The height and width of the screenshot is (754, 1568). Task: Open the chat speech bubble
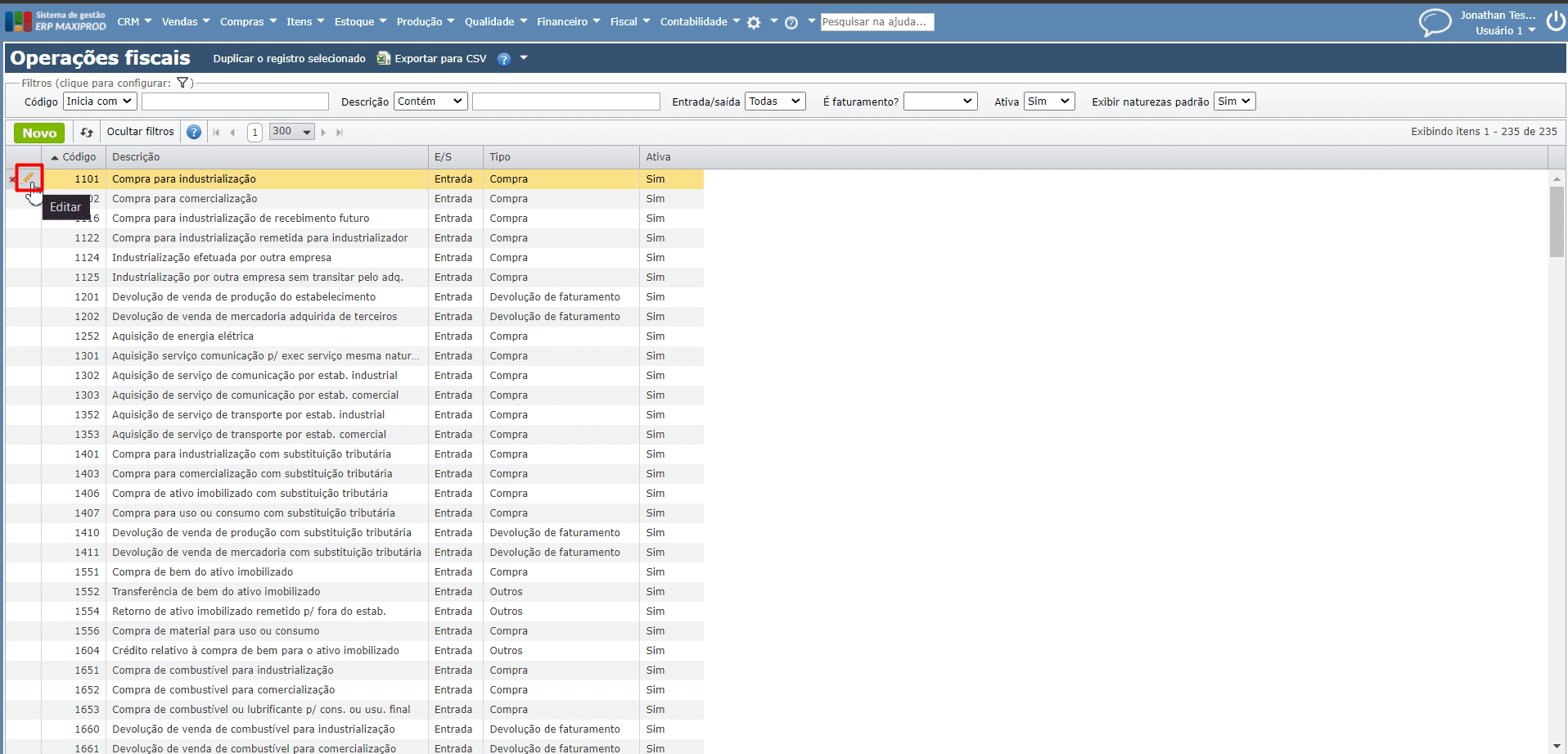tap(1435, 22)
